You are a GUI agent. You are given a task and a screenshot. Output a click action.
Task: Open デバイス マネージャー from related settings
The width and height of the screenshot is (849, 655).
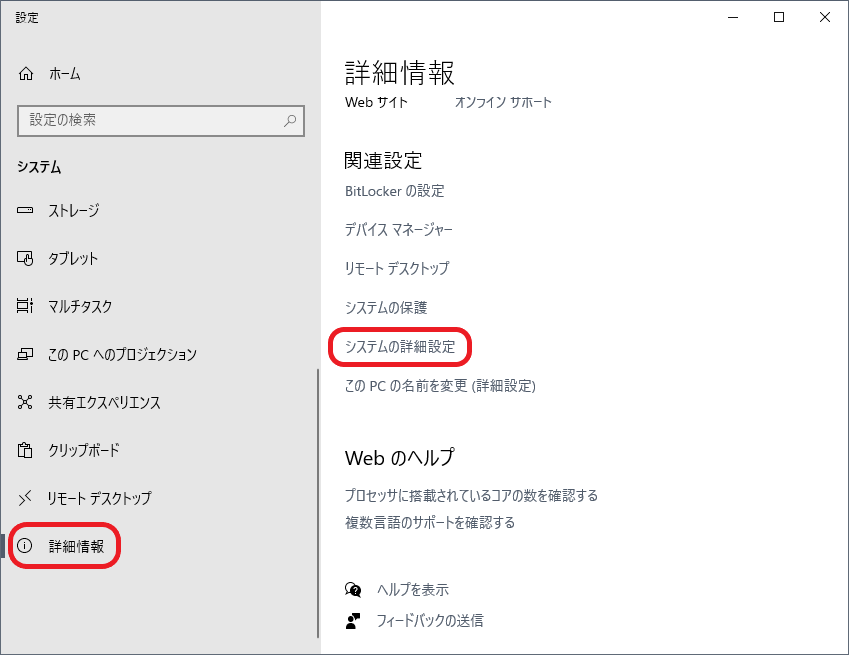[x=396, y=229]
